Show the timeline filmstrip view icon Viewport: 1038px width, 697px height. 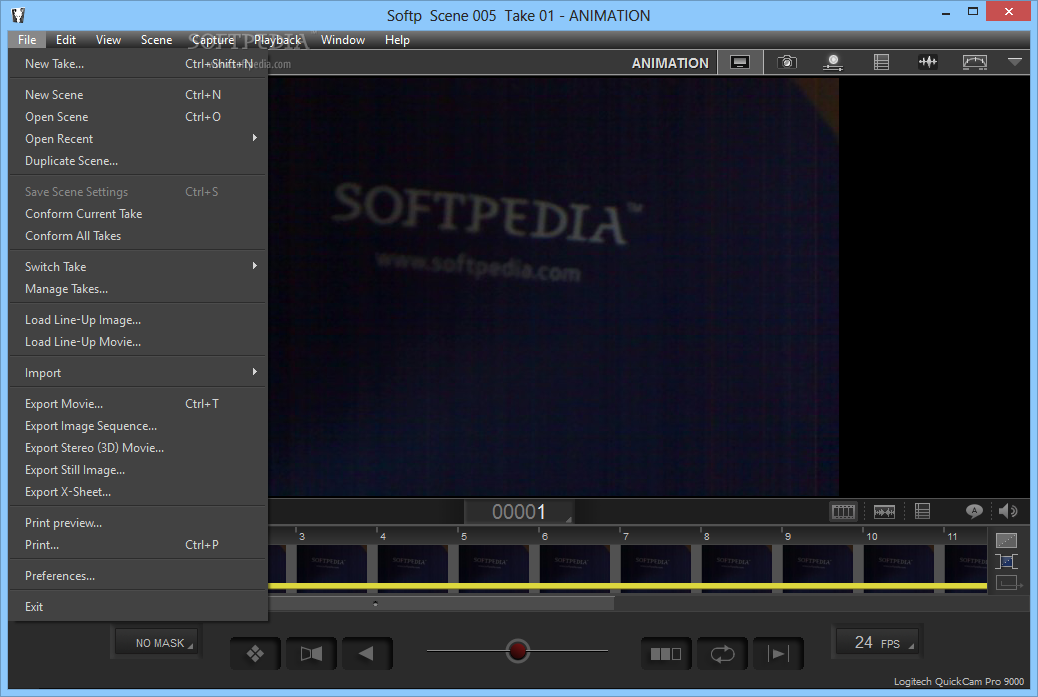843,511
